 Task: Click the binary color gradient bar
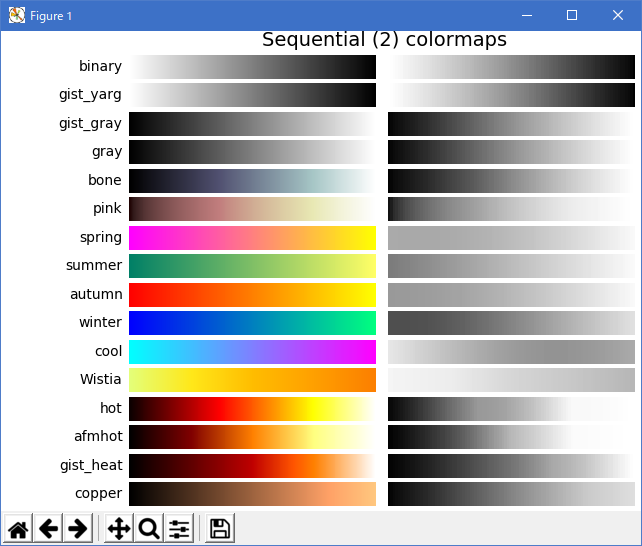click(252, 67)
